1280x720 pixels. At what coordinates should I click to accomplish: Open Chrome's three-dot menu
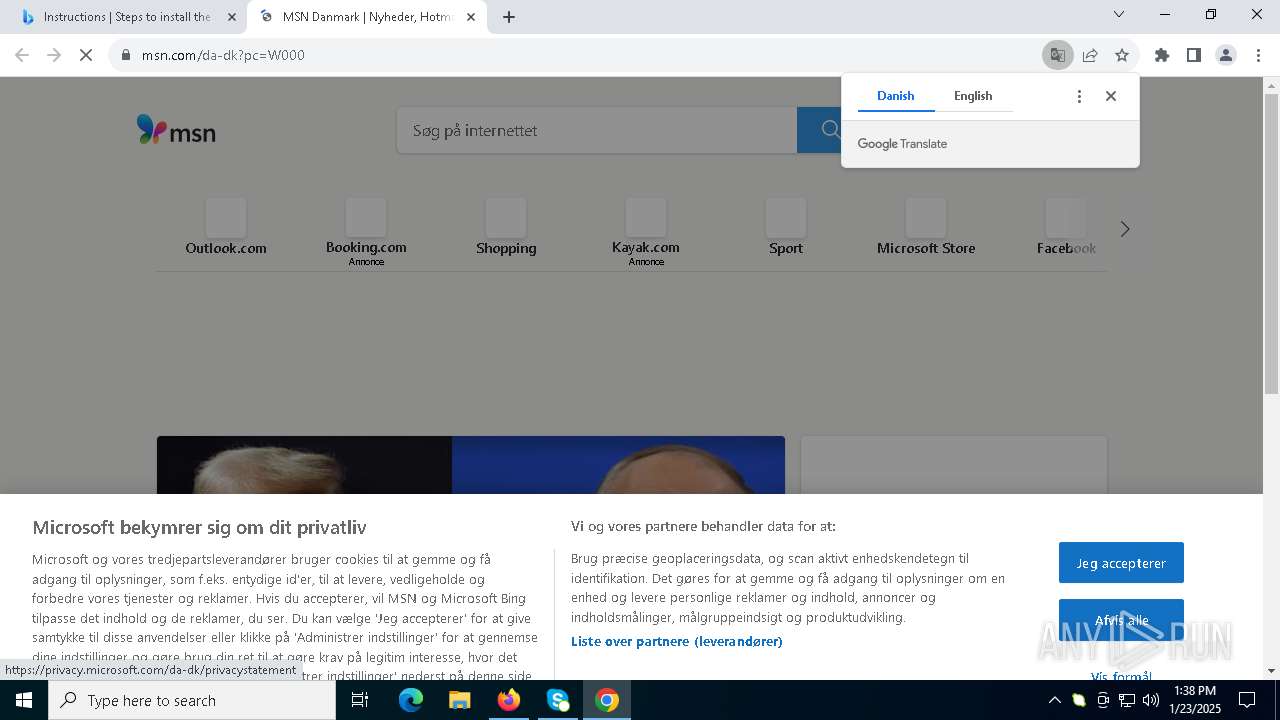coord(1258,55)
